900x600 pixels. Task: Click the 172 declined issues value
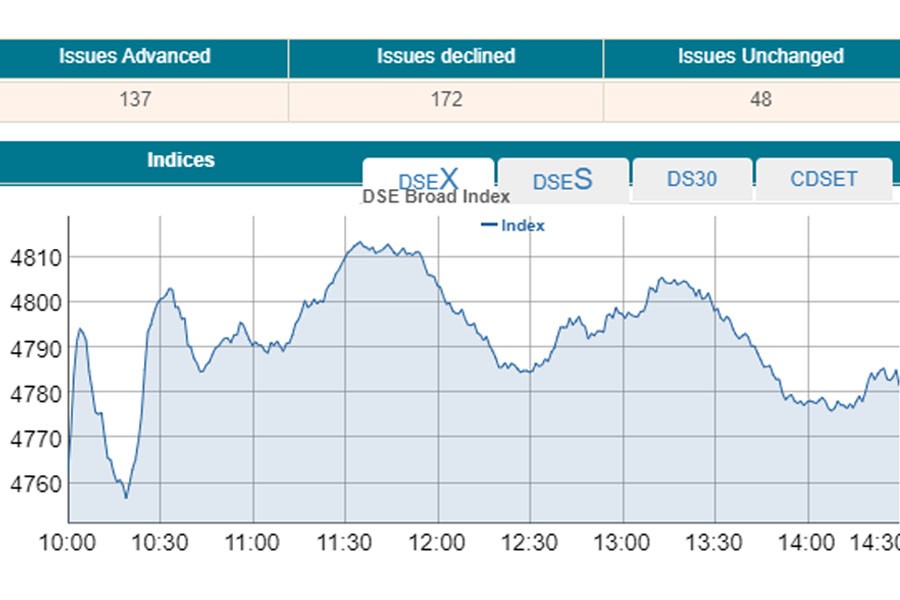pos(446,100)
